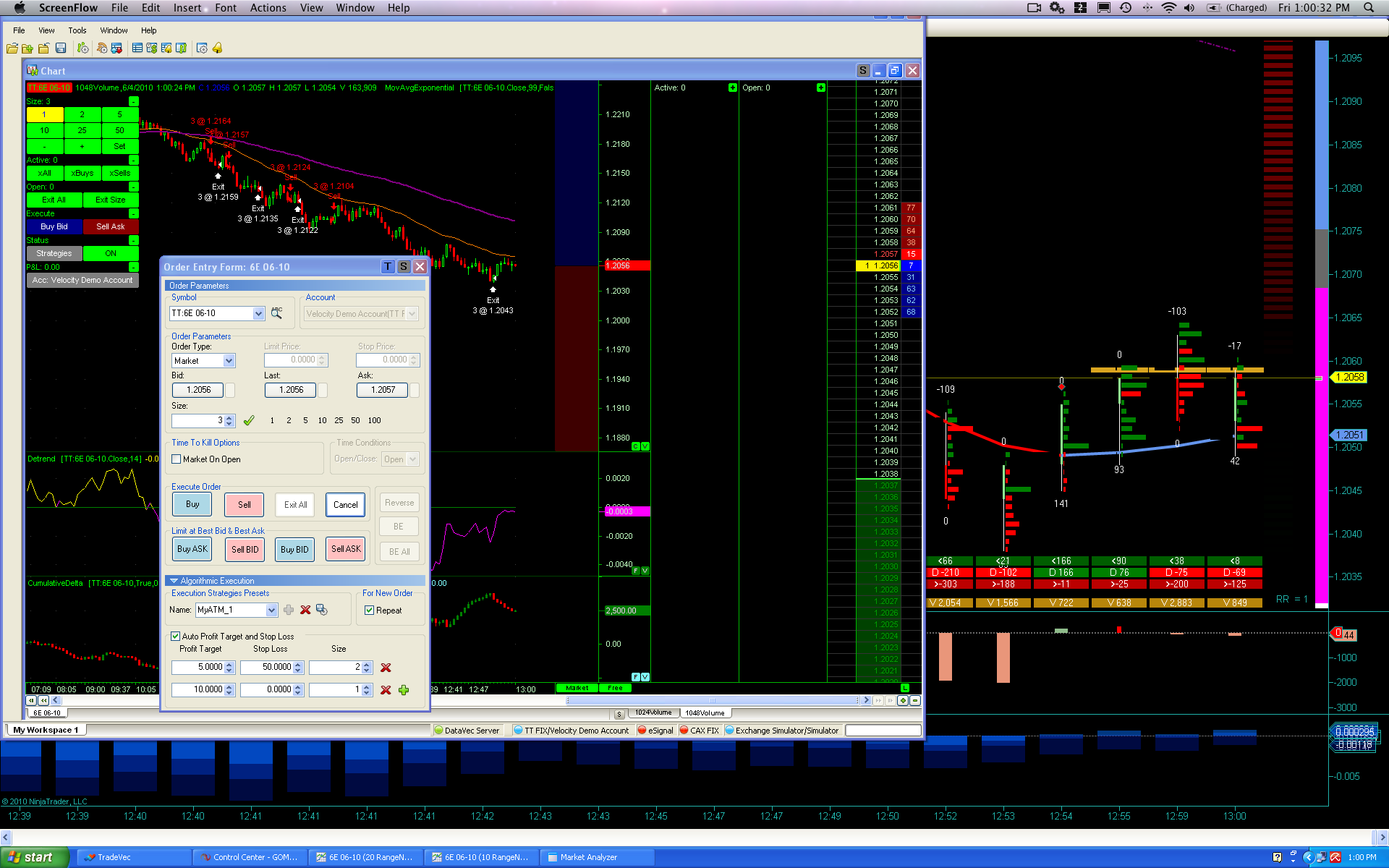Toggle the ON status button in chart trader
Viewport: 1389px width, 868px height.
[x=111, y=254]
